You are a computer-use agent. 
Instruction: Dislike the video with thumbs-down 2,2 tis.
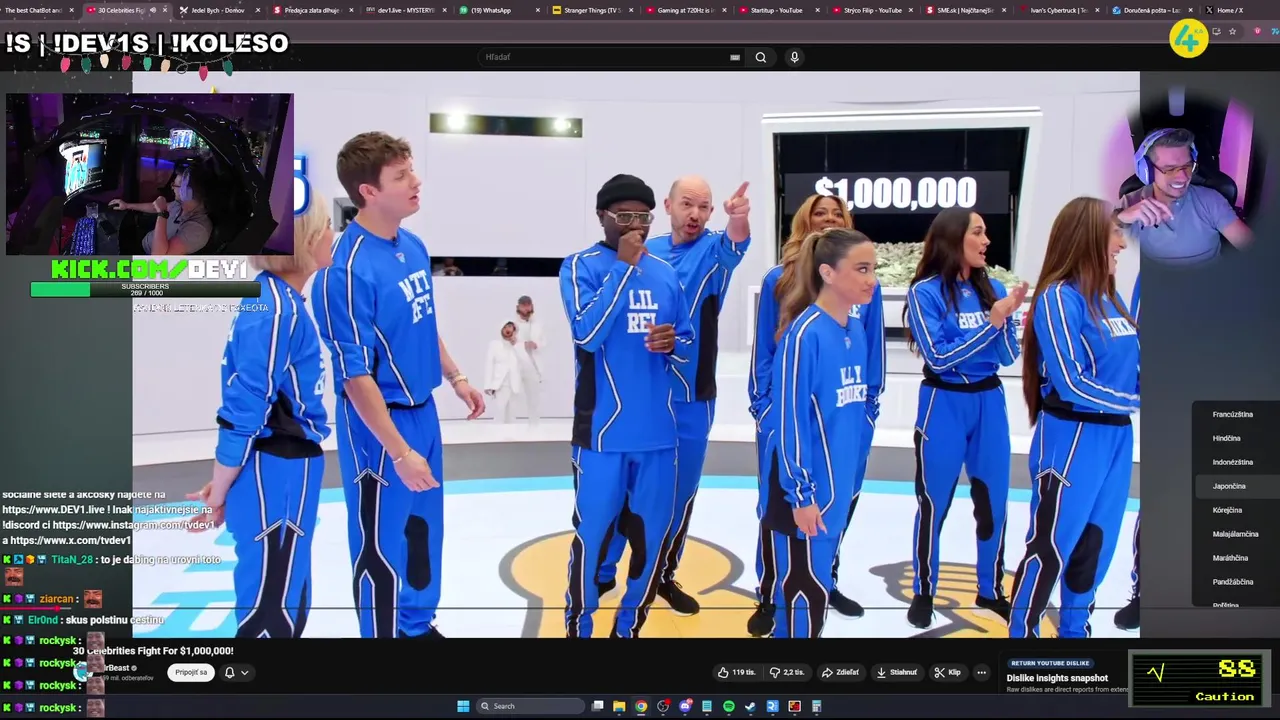(787, 672)
